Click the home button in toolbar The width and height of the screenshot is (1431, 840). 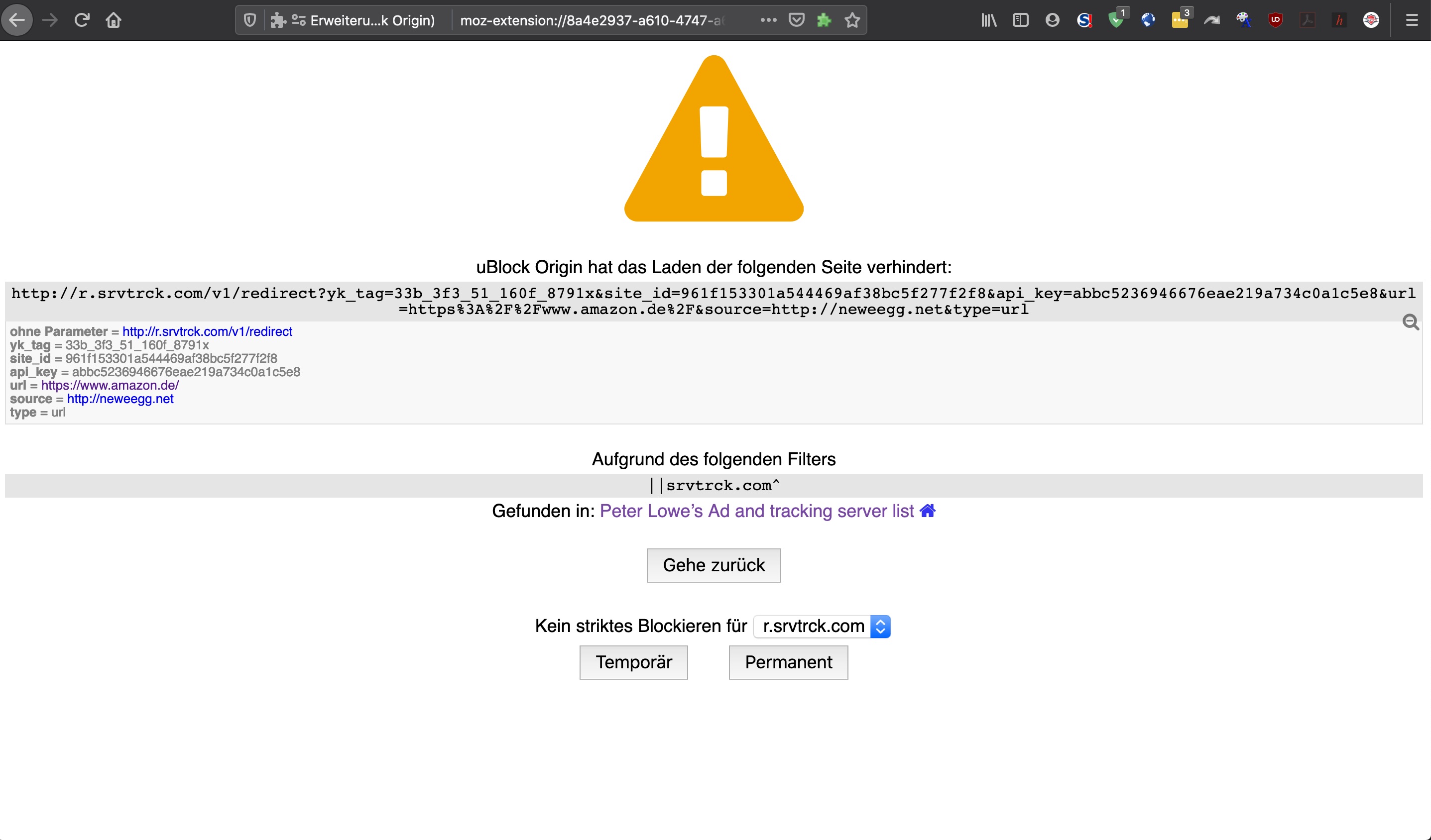point(114,20)
